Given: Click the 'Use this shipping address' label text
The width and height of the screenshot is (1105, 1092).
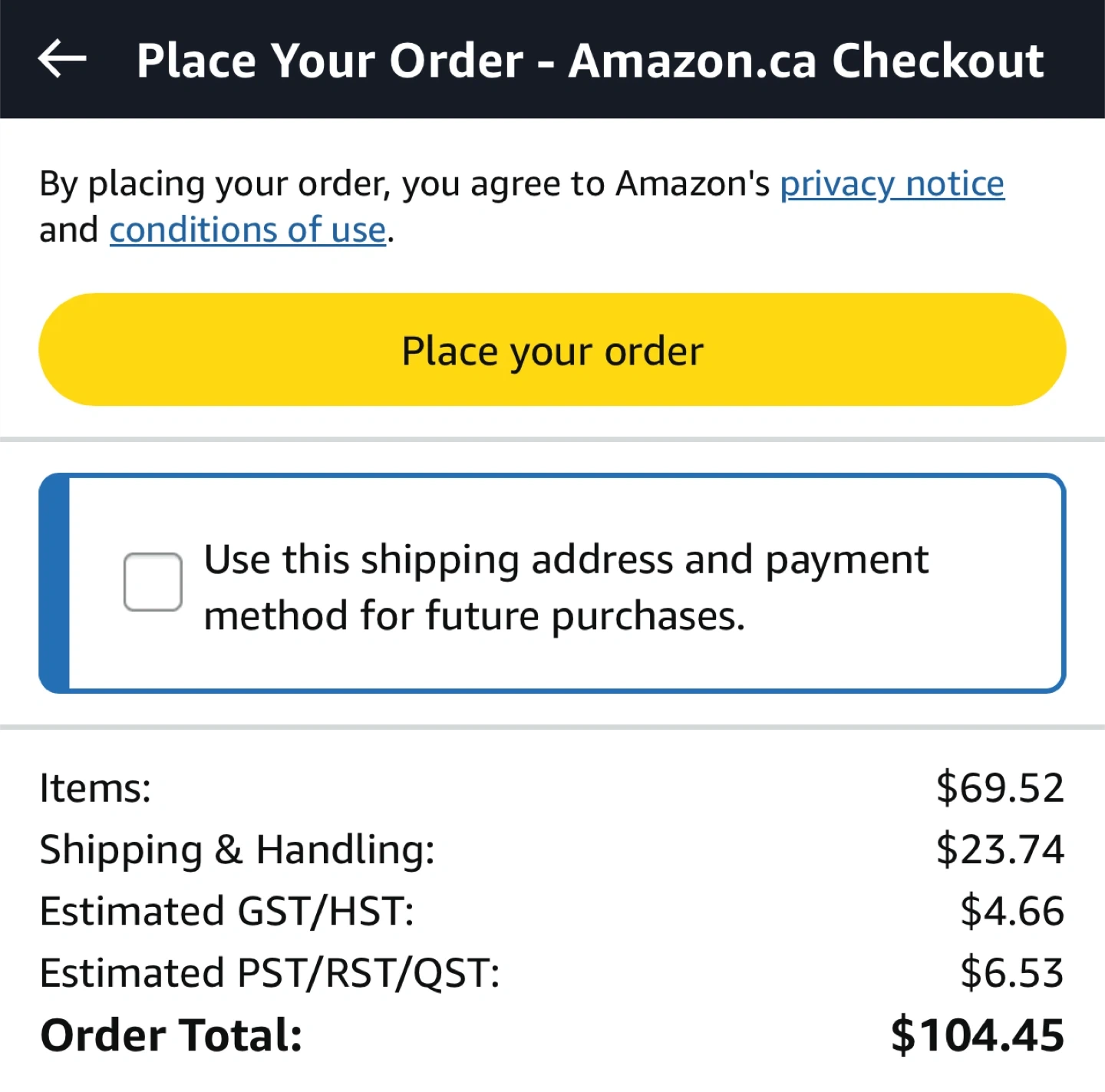Looking at the screenshot, I should coord(566,559).
